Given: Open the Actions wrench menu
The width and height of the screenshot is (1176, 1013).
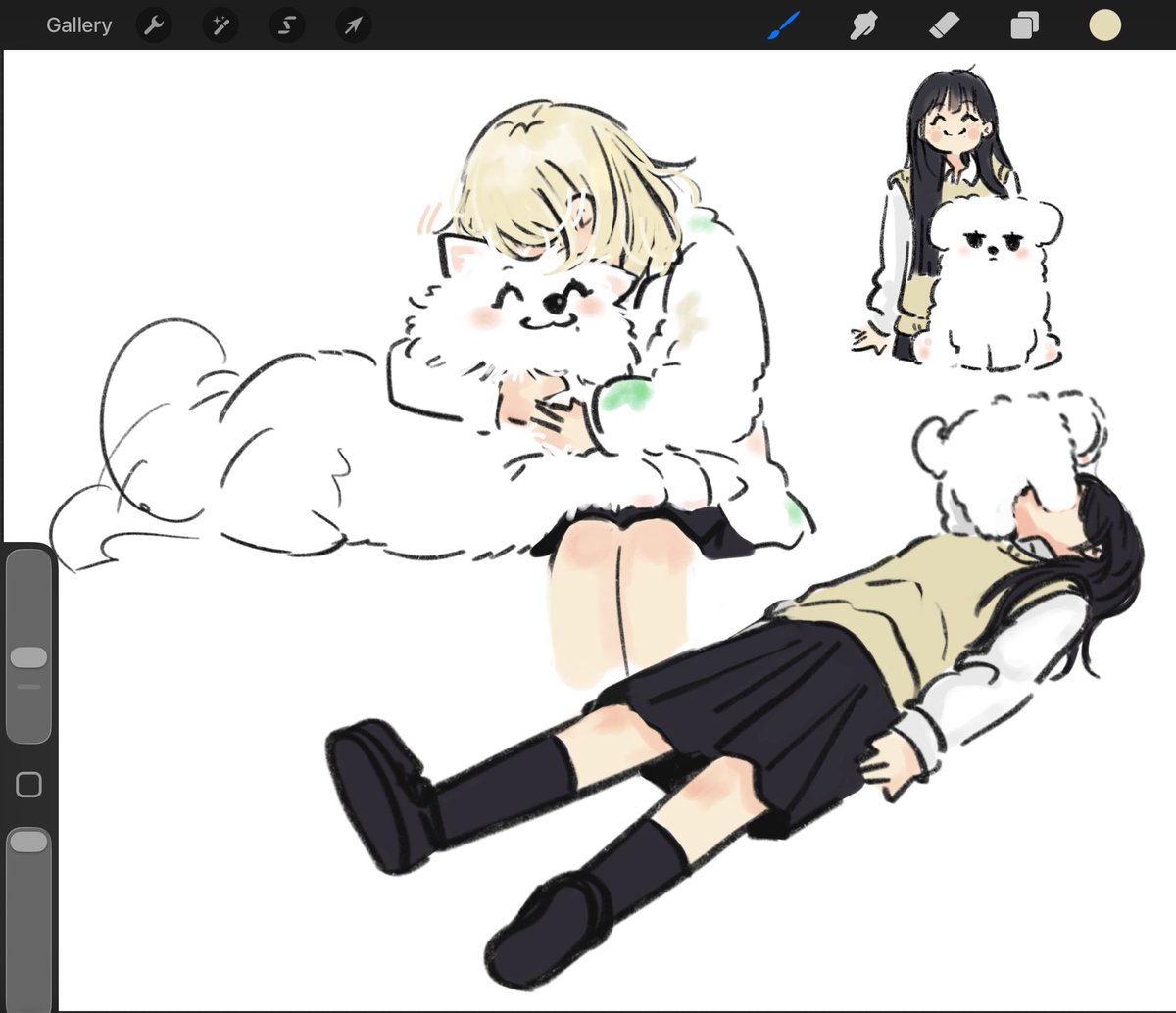Looking at the screenshot, I should coord(153,25).
